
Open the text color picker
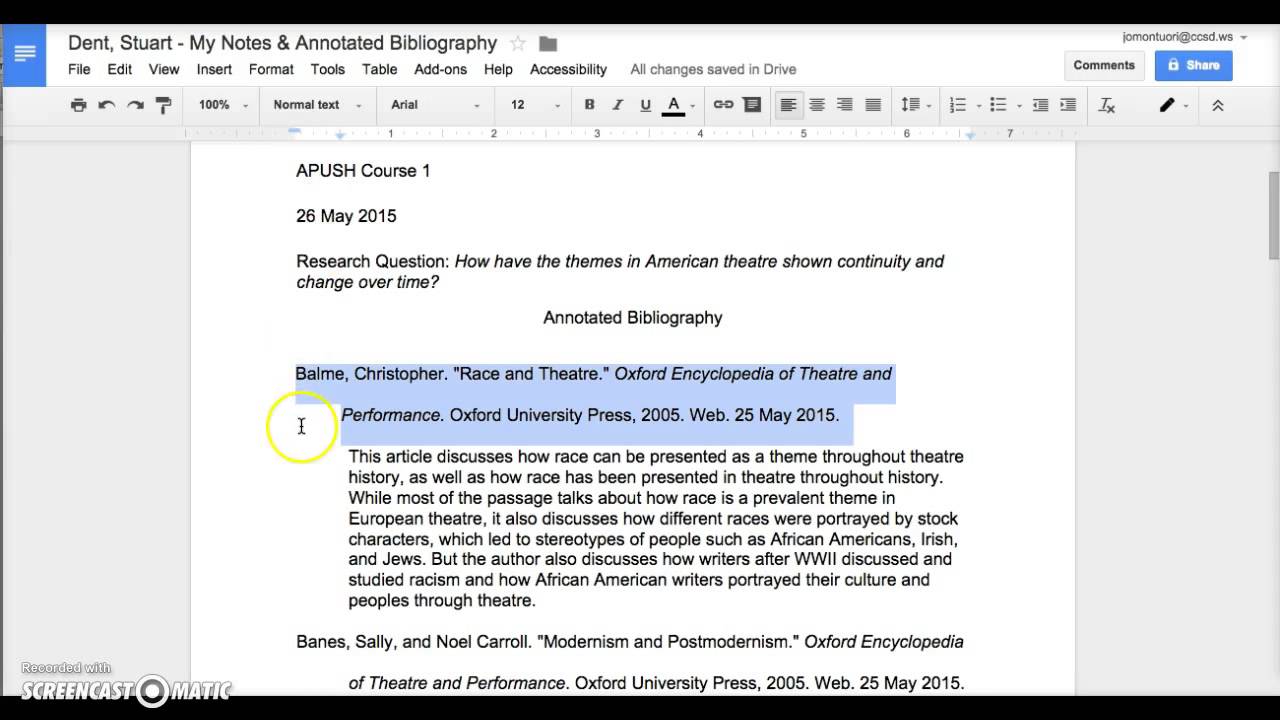(x=674, y=105)
